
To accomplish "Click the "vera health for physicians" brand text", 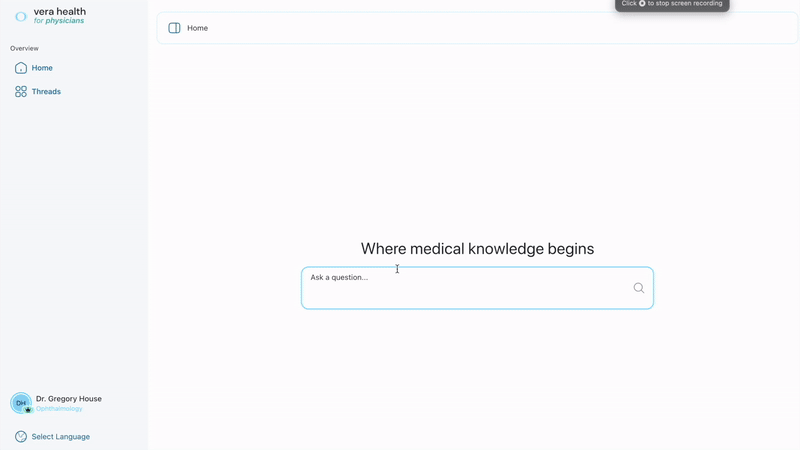I will [59, 16].
